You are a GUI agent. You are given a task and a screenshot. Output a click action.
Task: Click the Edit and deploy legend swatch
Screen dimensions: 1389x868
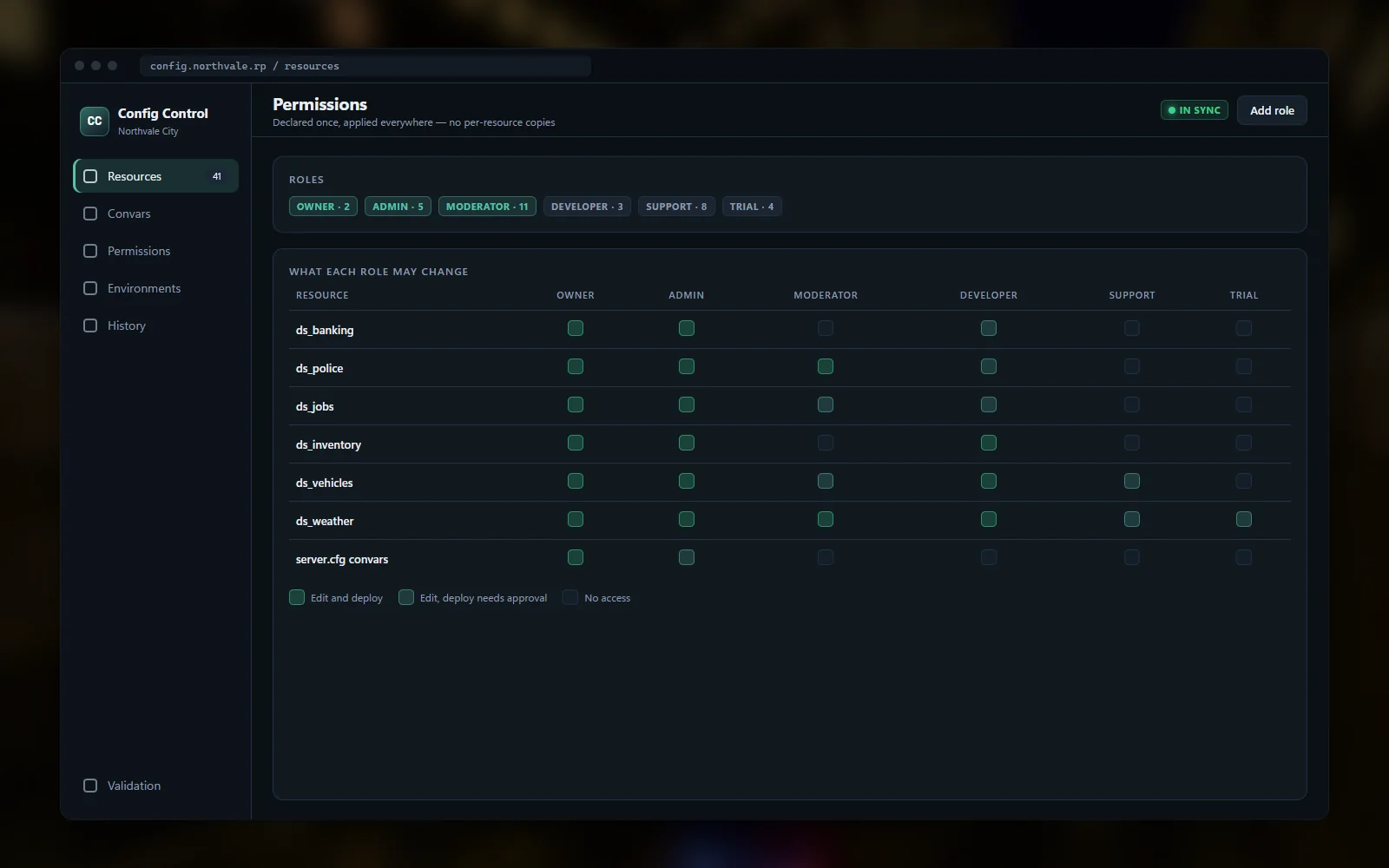tap(297, 597)
